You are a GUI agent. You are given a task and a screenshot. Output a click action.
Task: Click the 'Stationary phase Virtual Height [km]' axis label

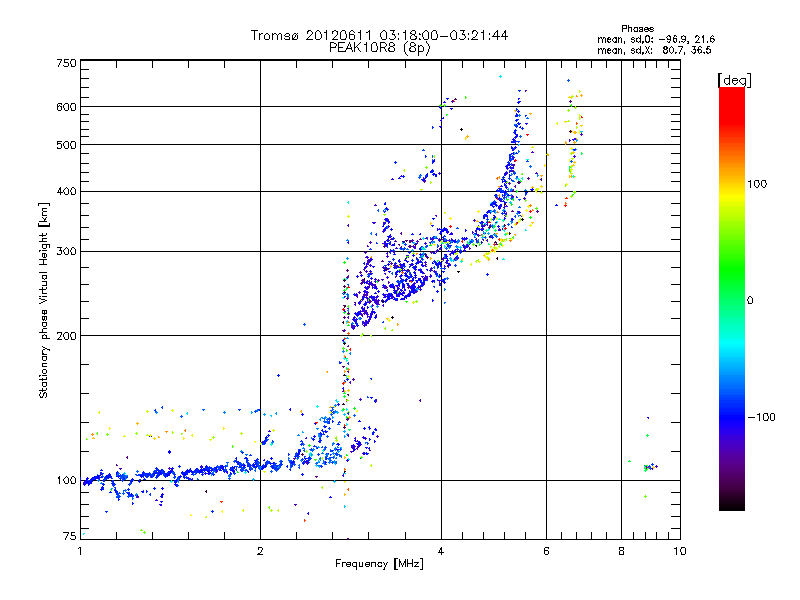click(44, 300)
